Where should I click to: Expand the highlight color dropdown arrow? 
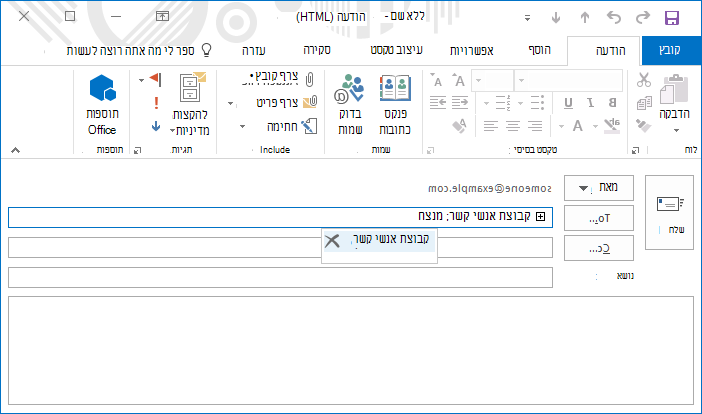[x=595, y=126]
